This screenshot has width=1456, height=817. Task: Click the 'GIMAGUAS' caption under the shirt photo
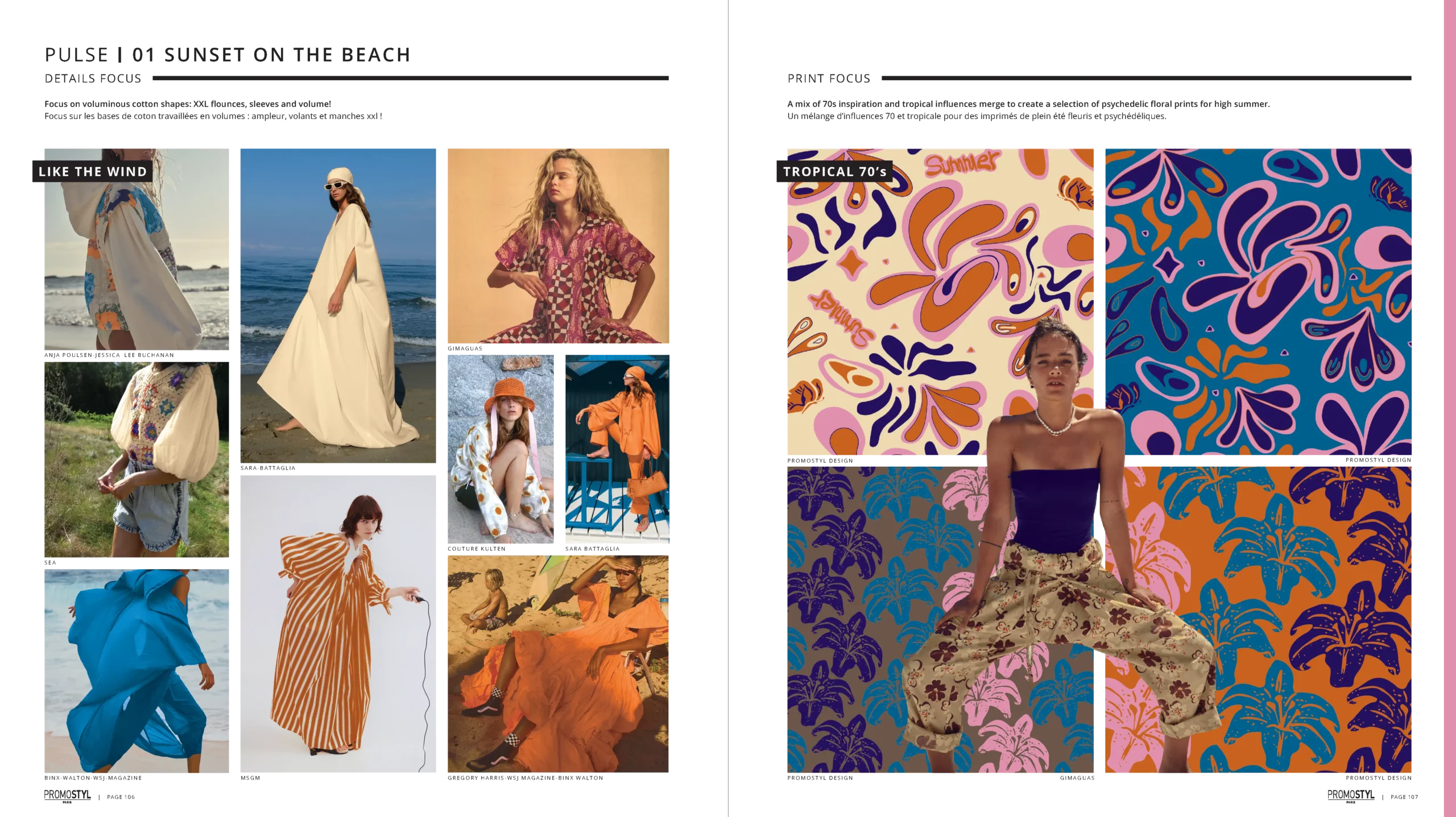point(465,349)
